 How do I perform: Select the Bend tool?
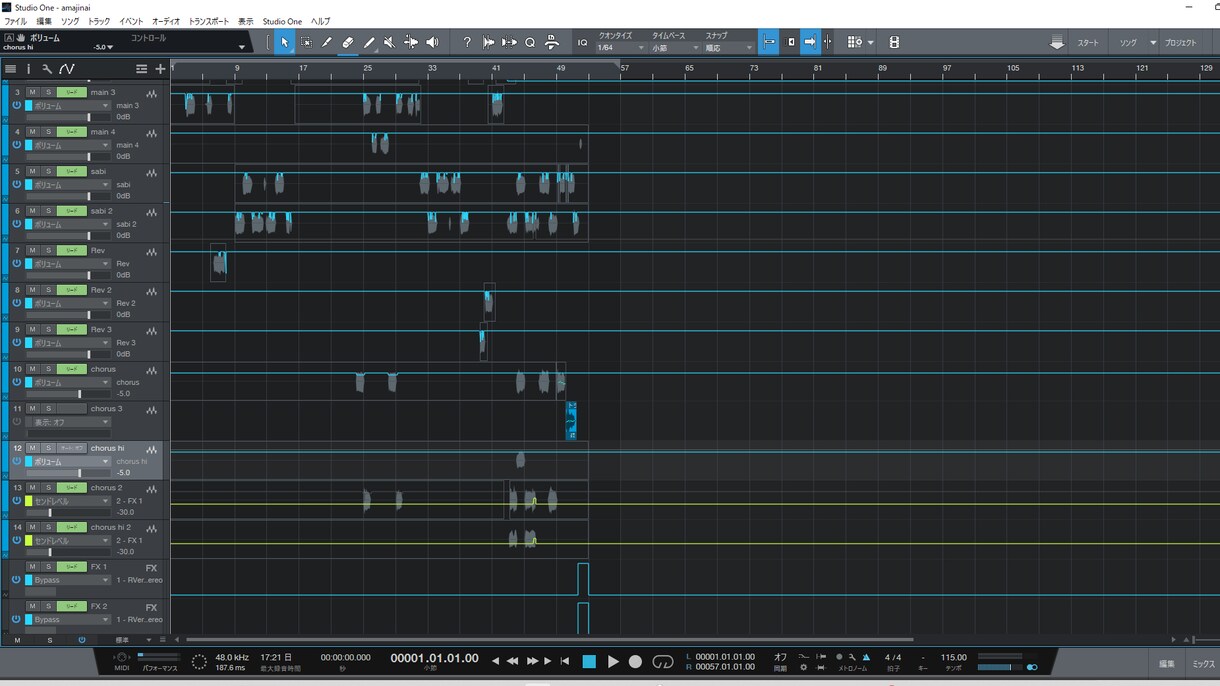pyautogui.click(x=411, y=42)
